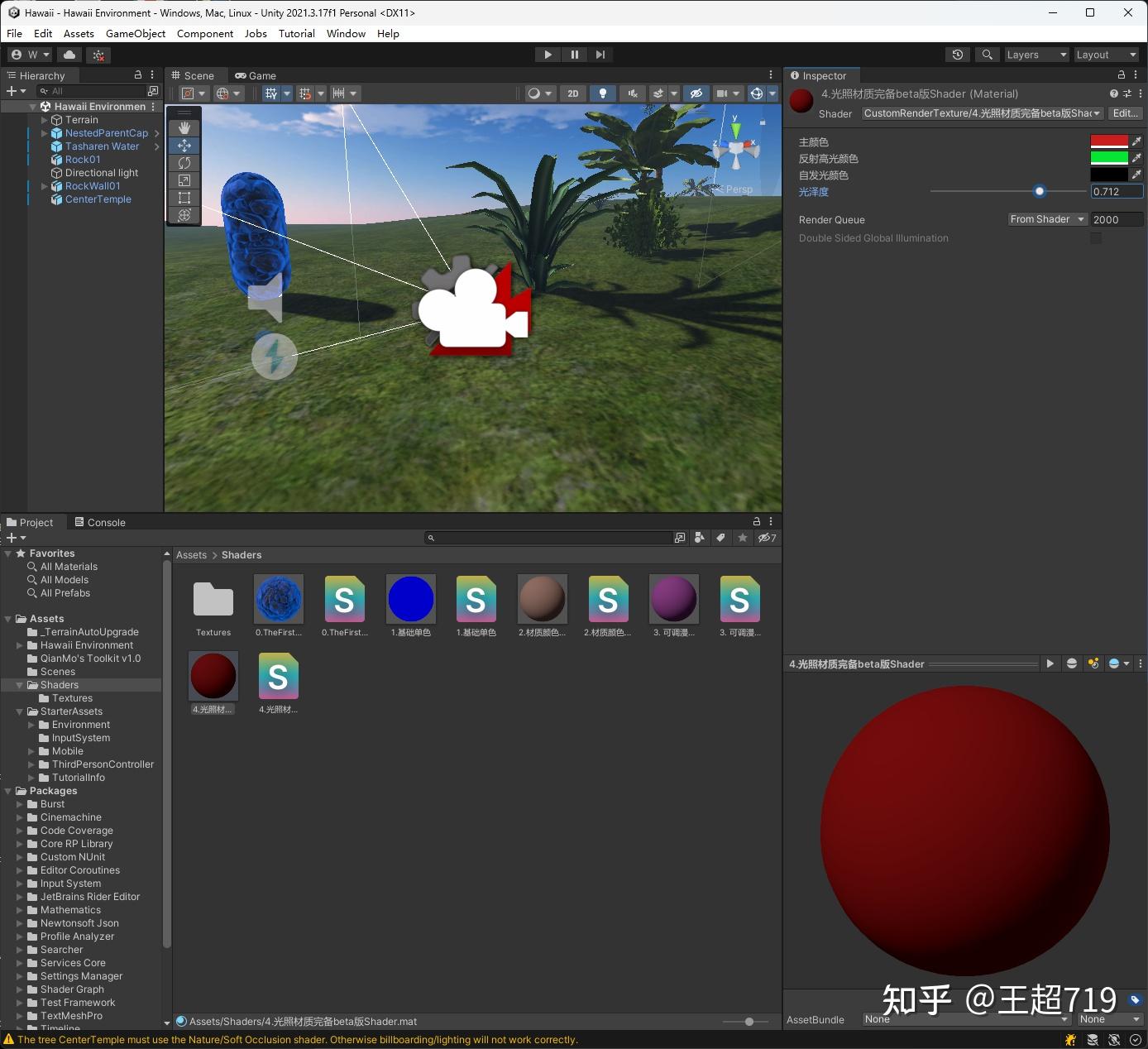
Task: Open the Shader dropdown in the Inspector
Action: [980, 113]
